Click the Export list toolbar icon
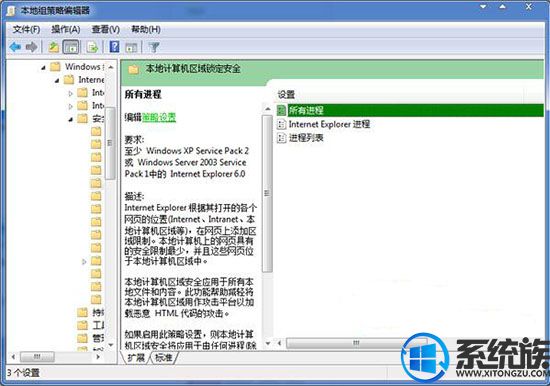 (93, 47)
